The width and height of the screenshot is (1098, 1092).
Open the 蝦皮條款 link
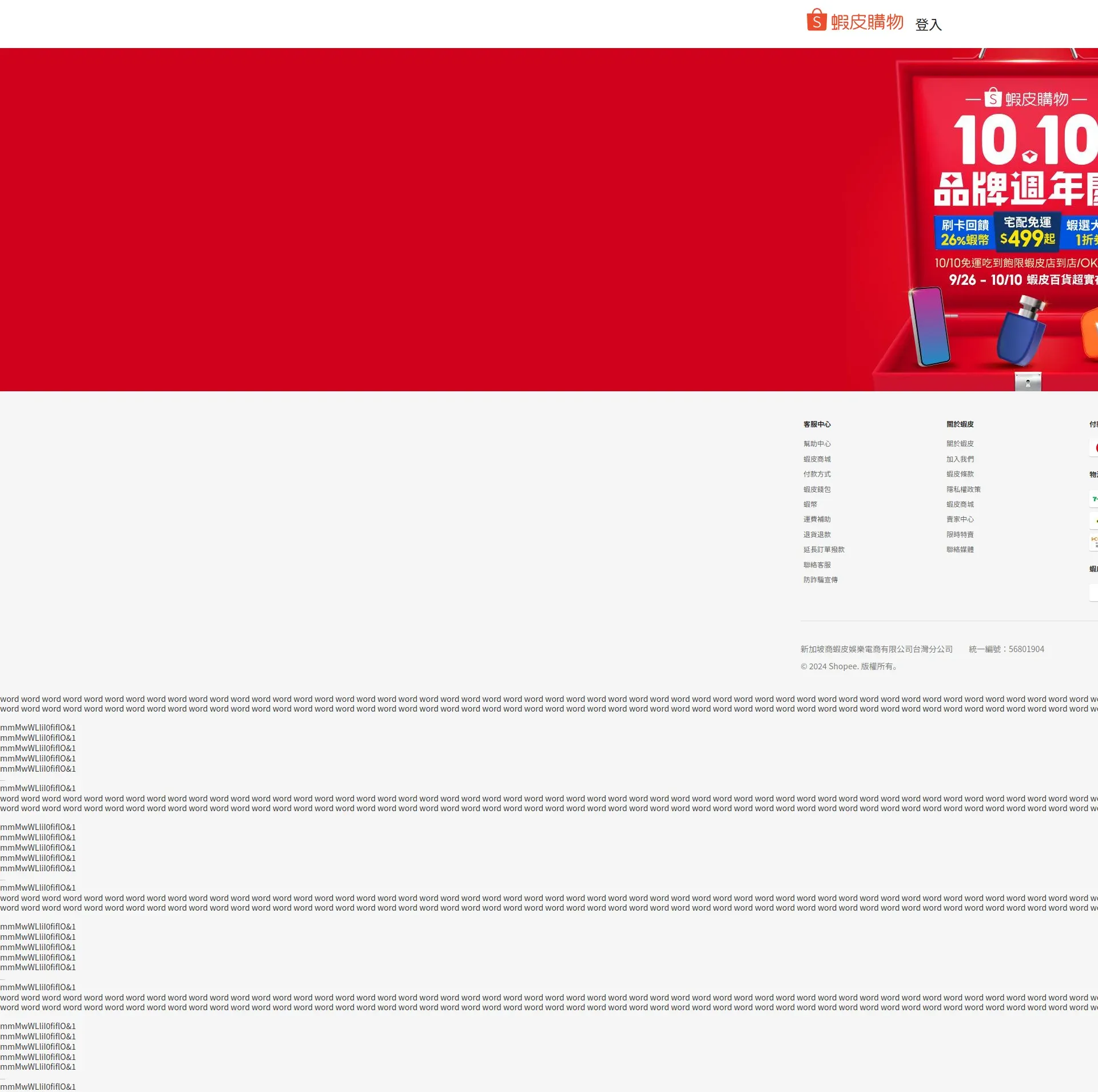pos(960,474)
